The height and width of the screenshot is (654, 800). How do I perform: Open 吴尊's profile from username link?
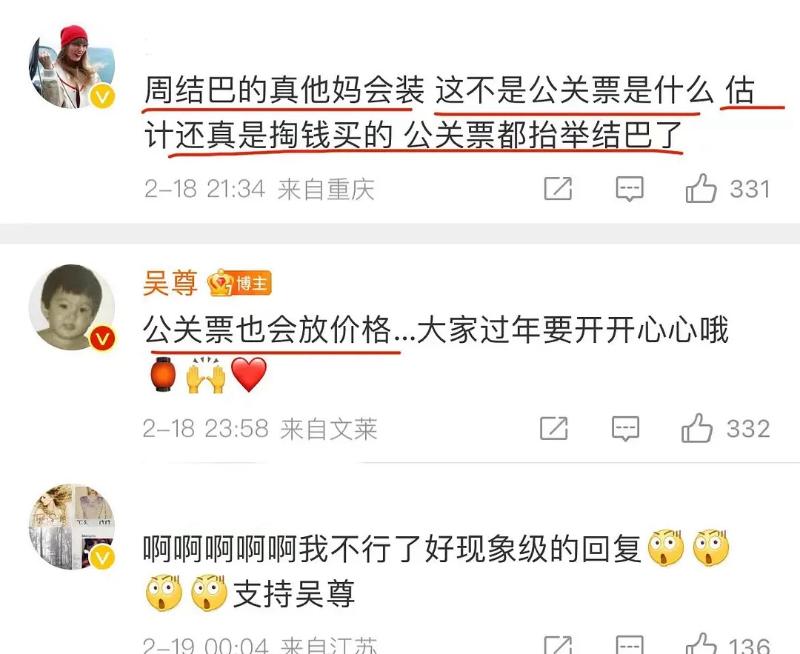pyautogui.click(x=170, y=283)
